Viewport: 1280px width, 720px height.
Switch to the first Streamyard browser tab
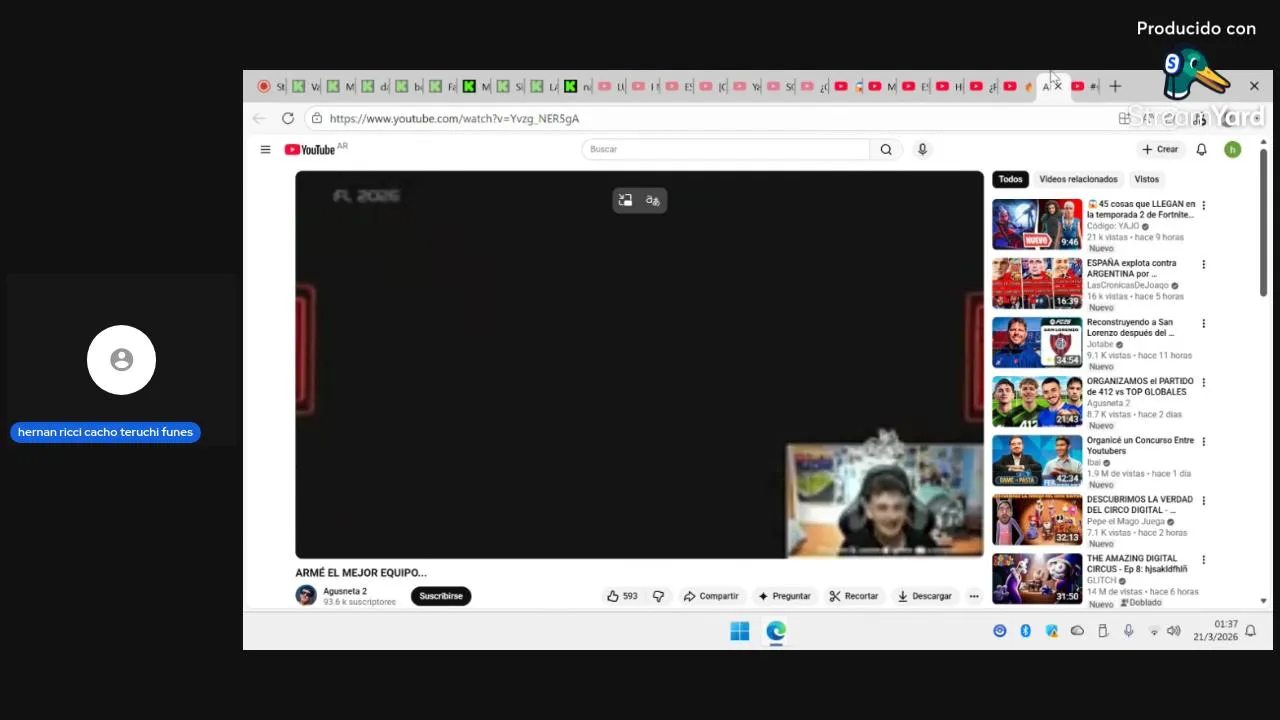271,86
